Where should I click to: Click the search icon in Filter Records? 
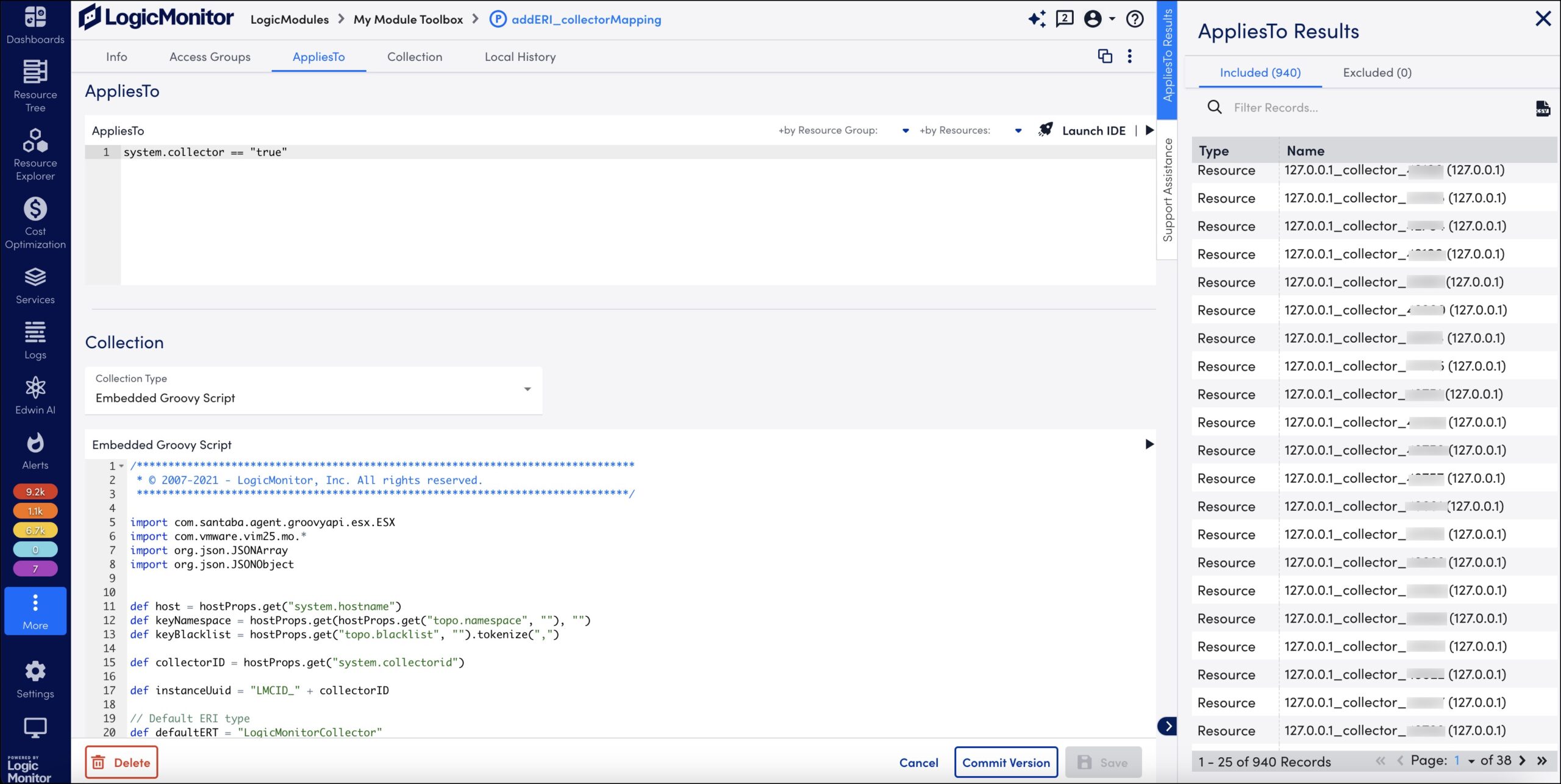[x=1215, y=107]
